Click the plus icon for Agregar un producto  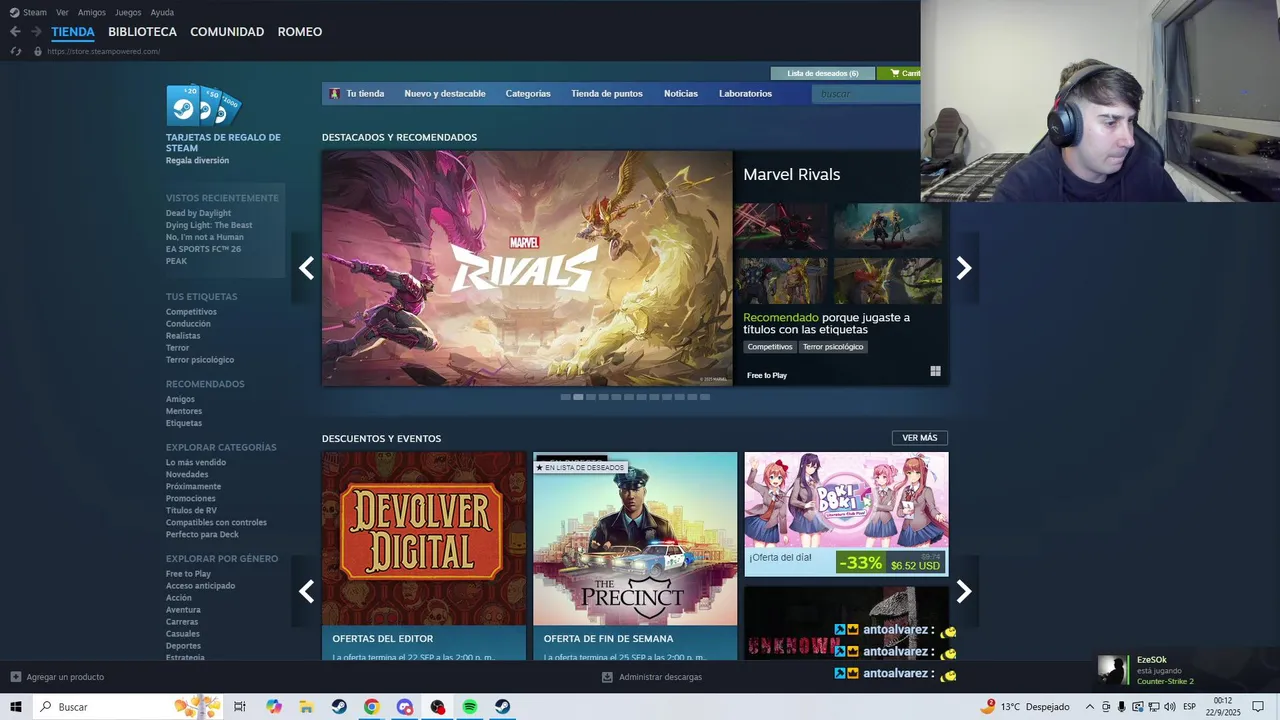pyautogui.click(x=15, y=677)
